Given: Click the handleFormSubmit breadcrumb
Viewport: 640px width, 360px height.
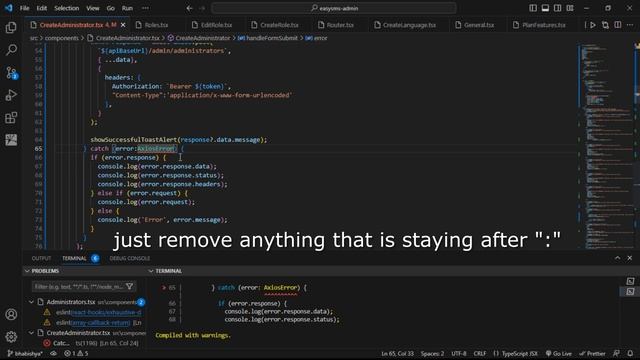Looking at the screenshot, I should click(x=269, y=38).
